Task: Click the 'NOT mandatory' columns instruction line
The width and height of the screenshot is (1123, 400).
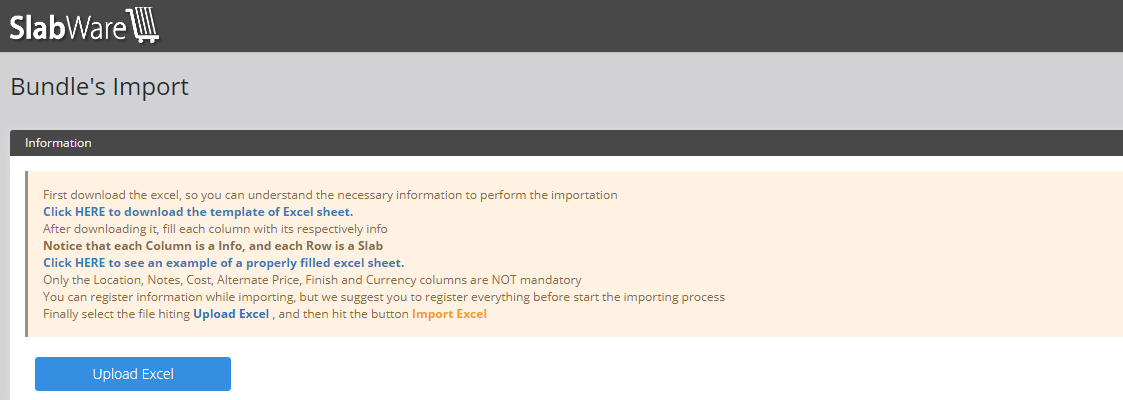Action: 312,280
